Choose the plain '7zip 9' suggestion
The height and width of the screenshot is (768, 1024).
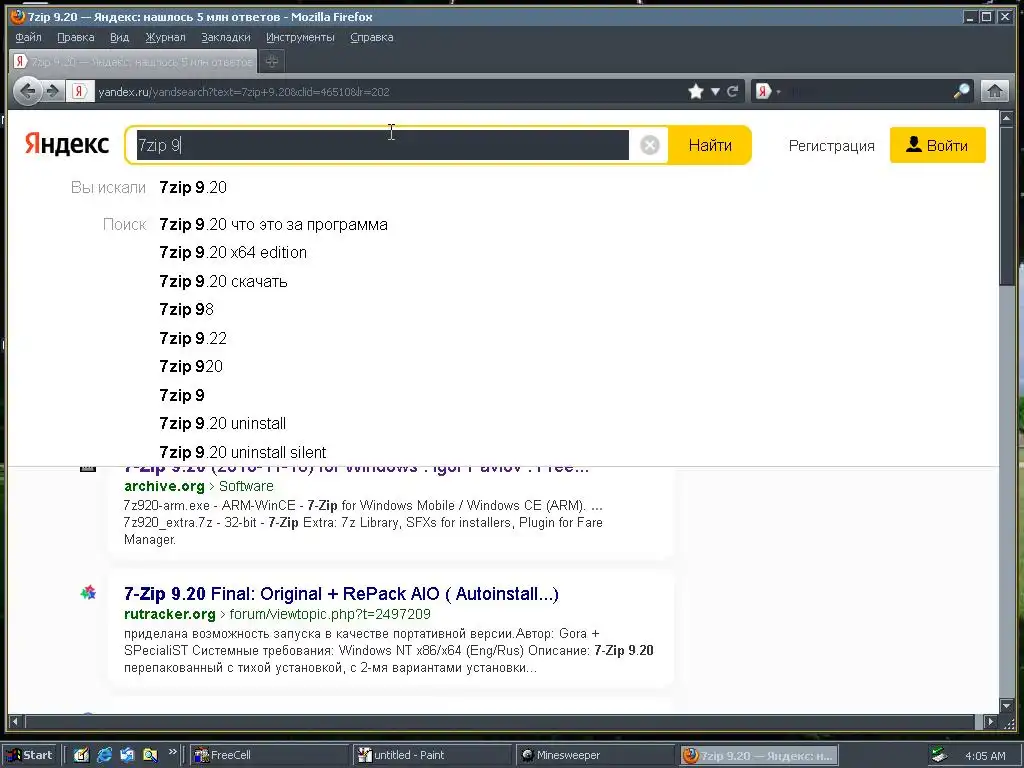[x=182, y=395]
